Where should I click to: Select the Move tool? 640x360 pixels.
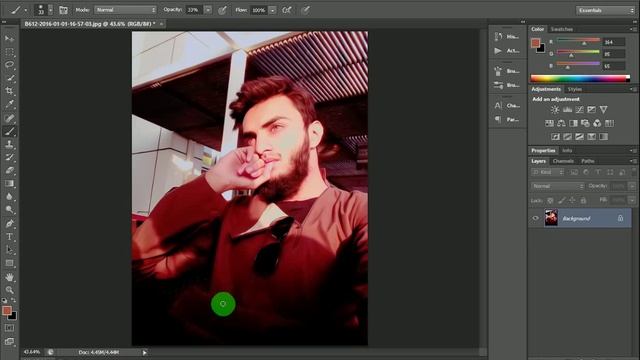pyautogui.click(x=9, y=39)
